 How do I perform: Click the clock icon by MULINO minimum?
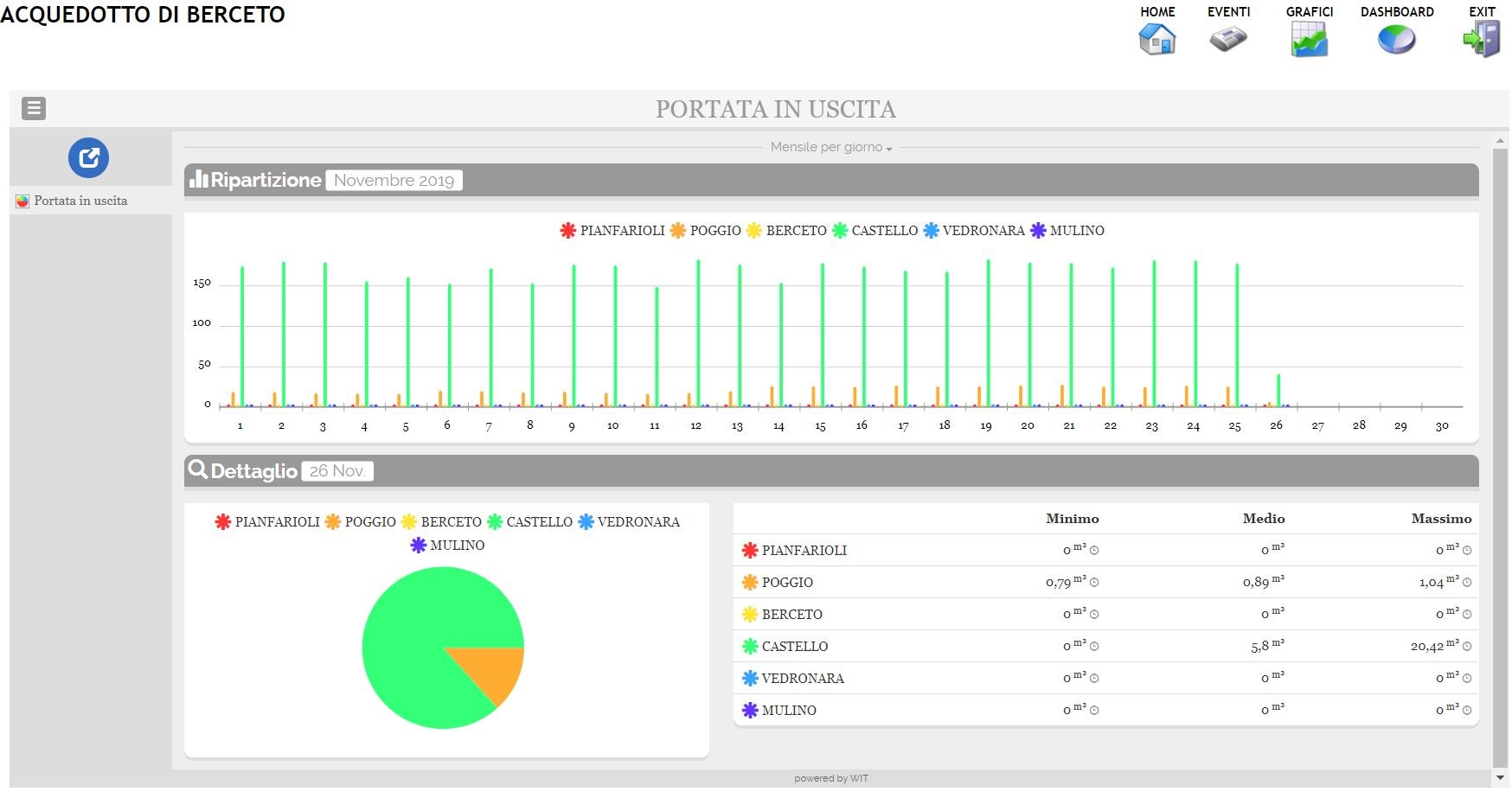1094,711
